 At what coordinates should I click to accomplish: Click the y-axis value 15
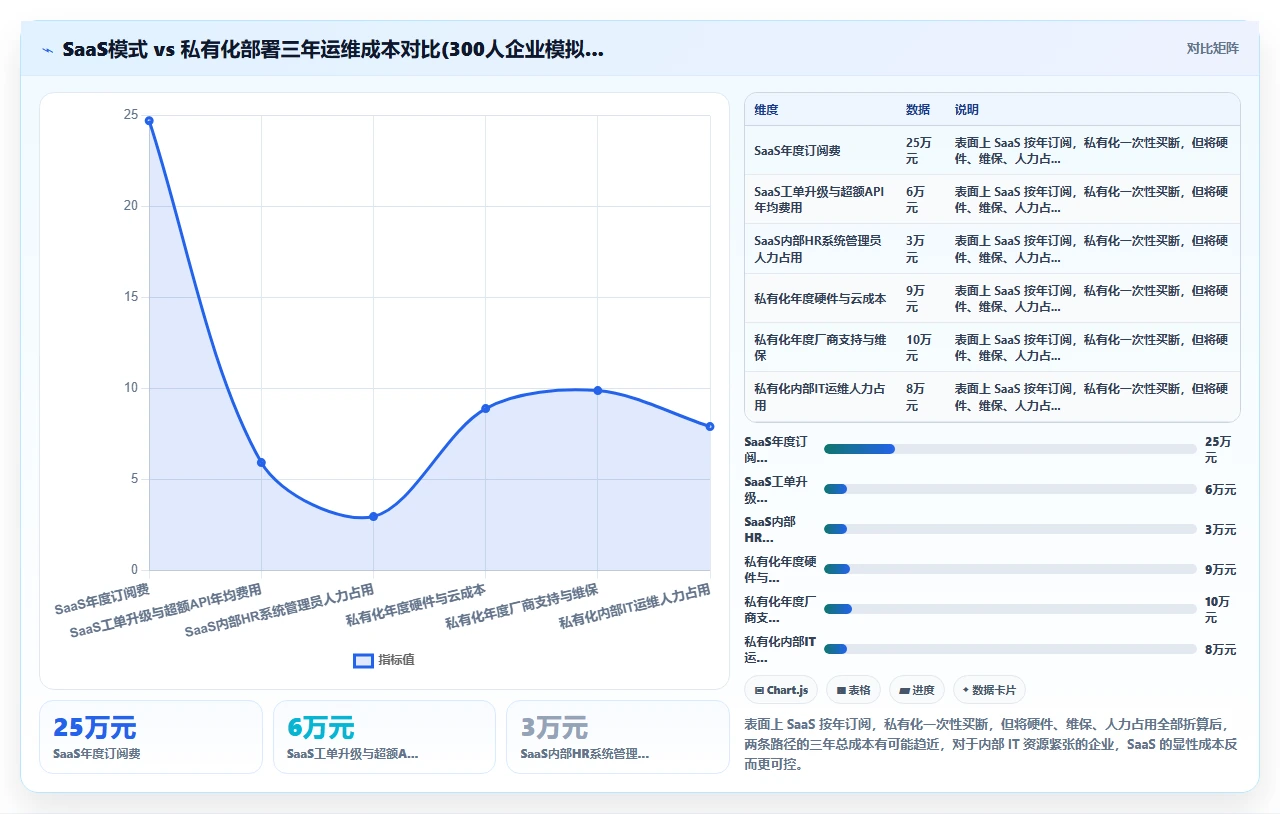(131, 297)
